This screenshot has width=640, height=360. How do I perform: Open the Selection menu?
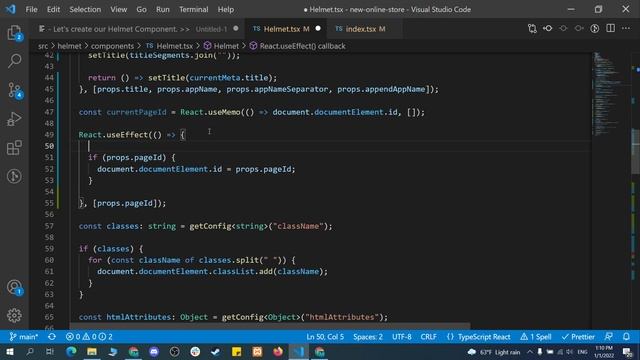[x=85, y=9]
